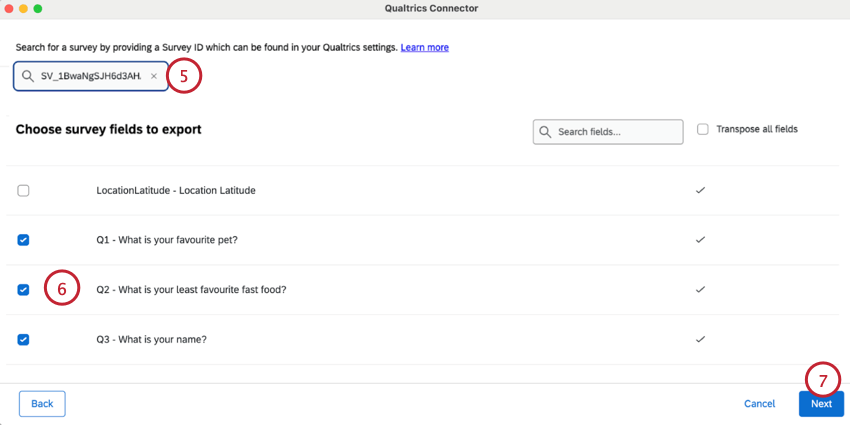Screen dimensions: 850x425
Task: Clear the Survey ID search box
Action: [x=153, y=76]
